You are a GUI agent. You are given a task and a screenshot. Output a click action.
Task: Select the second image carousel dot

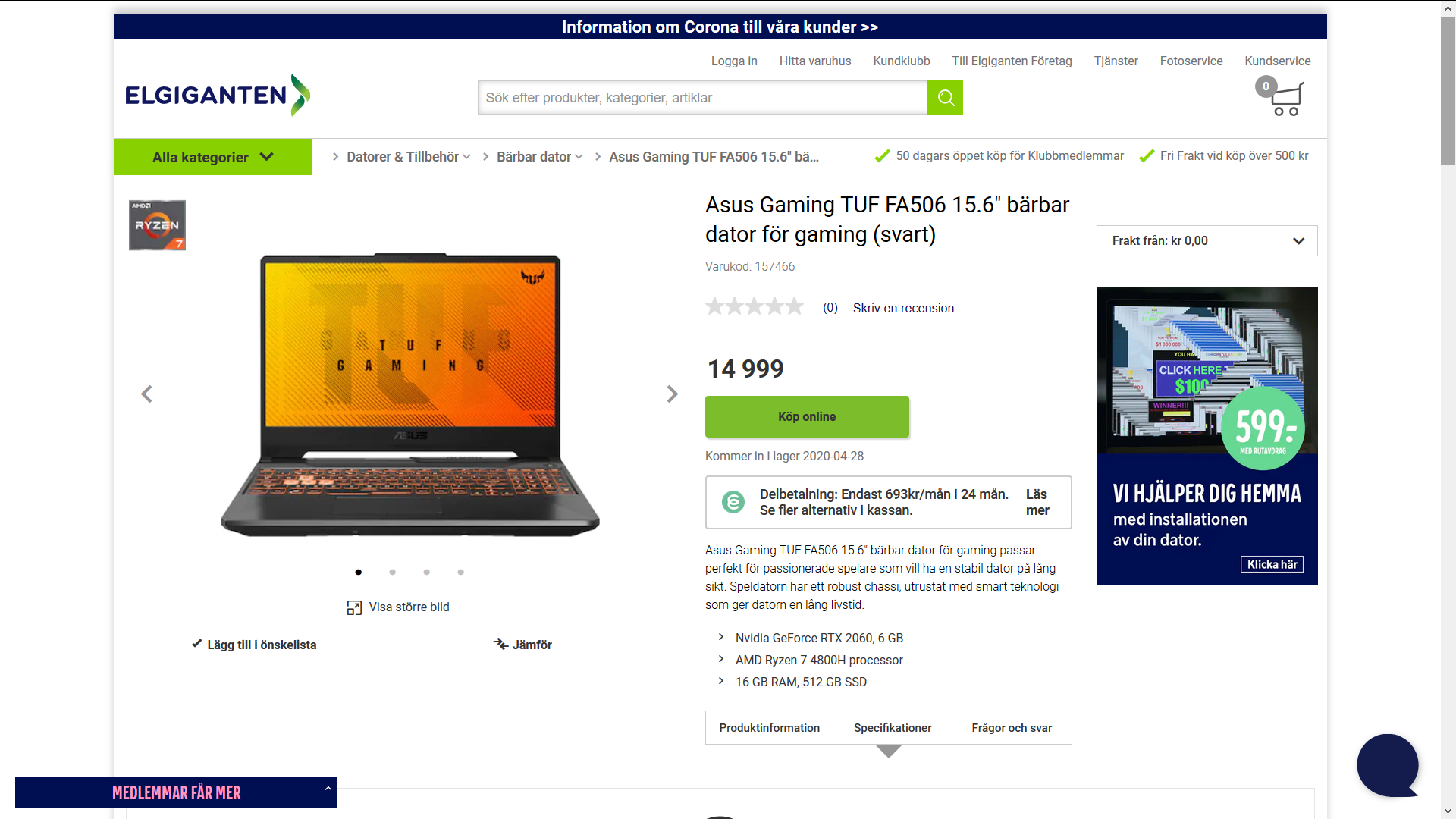coord(392,572)
